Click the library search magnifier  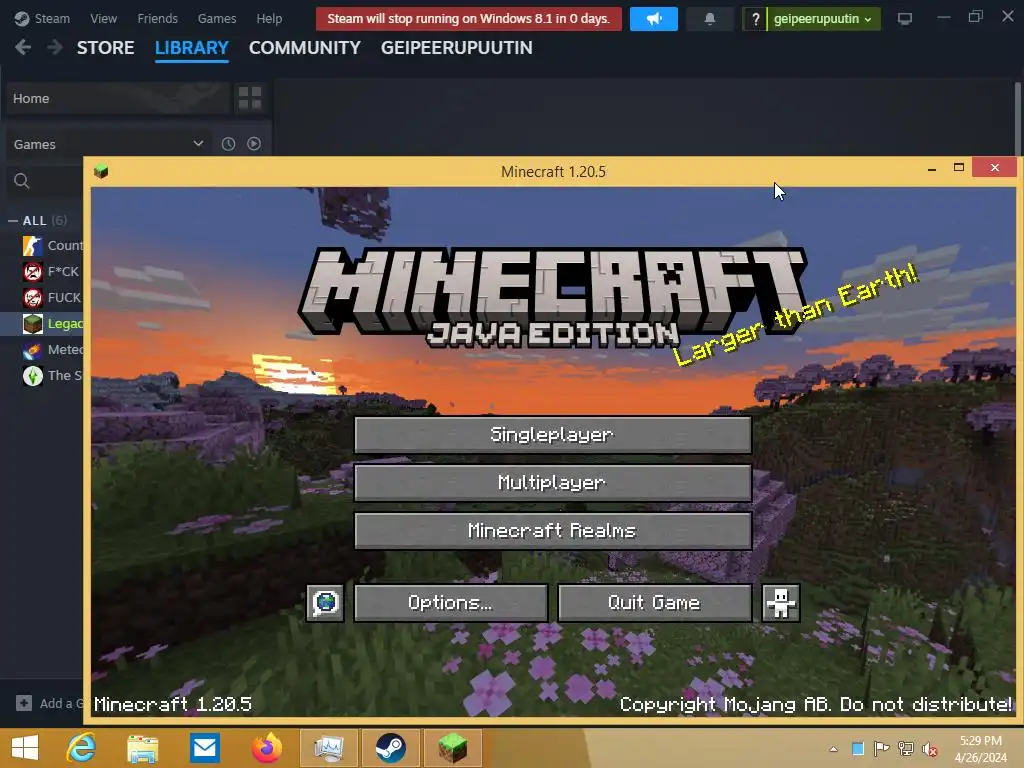pos(22,181)
